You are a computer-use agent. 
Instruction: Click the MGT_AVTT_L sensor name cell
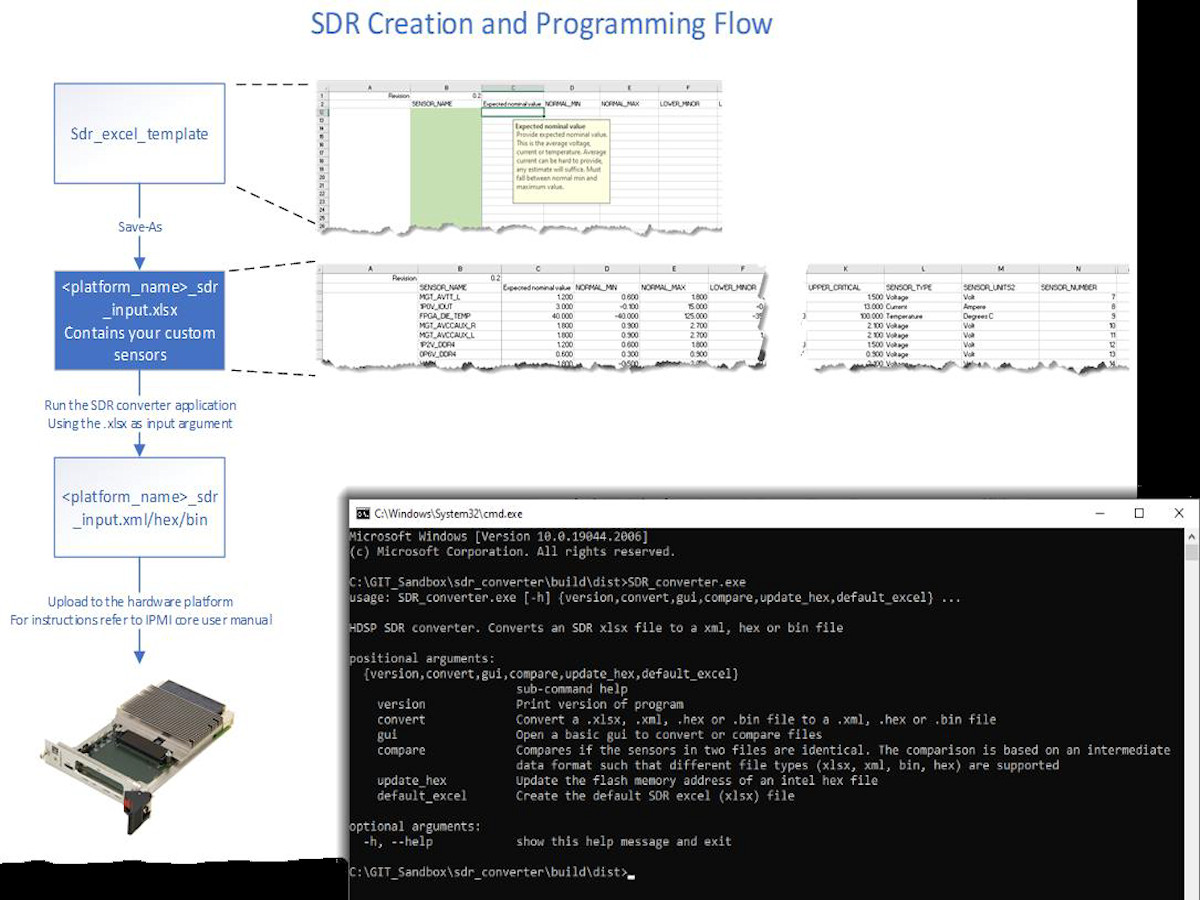(x=440, y=297)
